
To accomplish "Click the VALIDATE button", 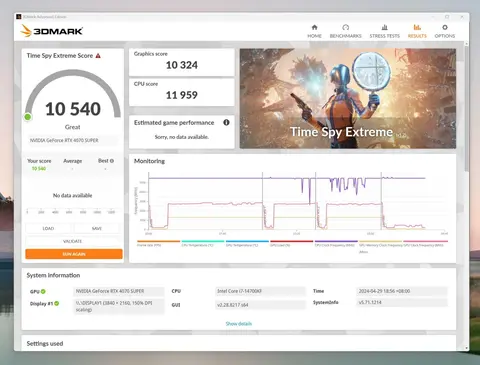I will point(73,241).
